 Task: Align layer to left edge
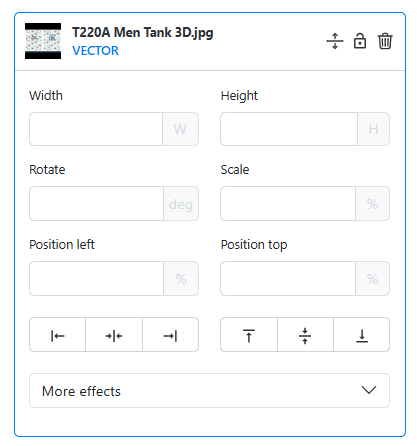(x=57, y=334)
